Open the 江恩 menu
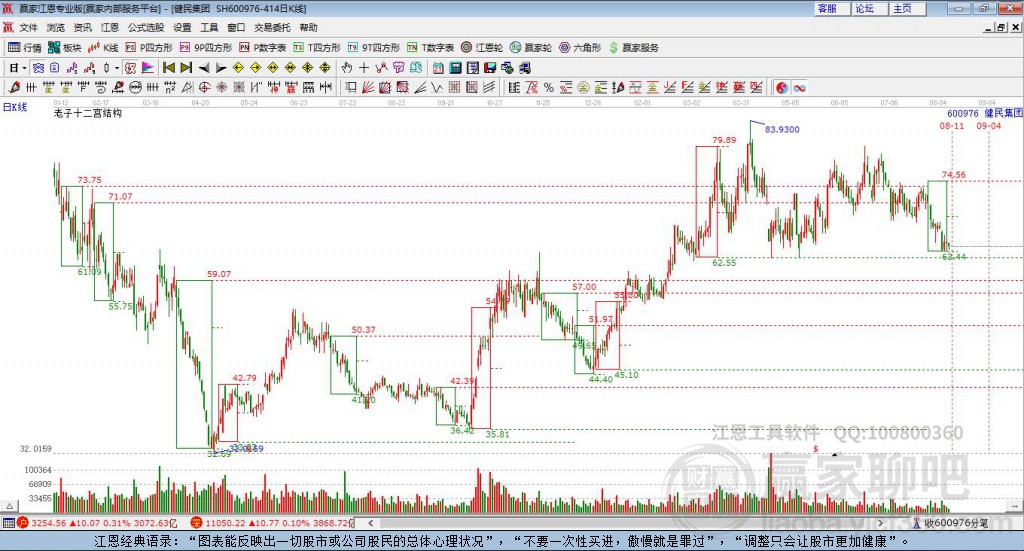 click(110, 27)
